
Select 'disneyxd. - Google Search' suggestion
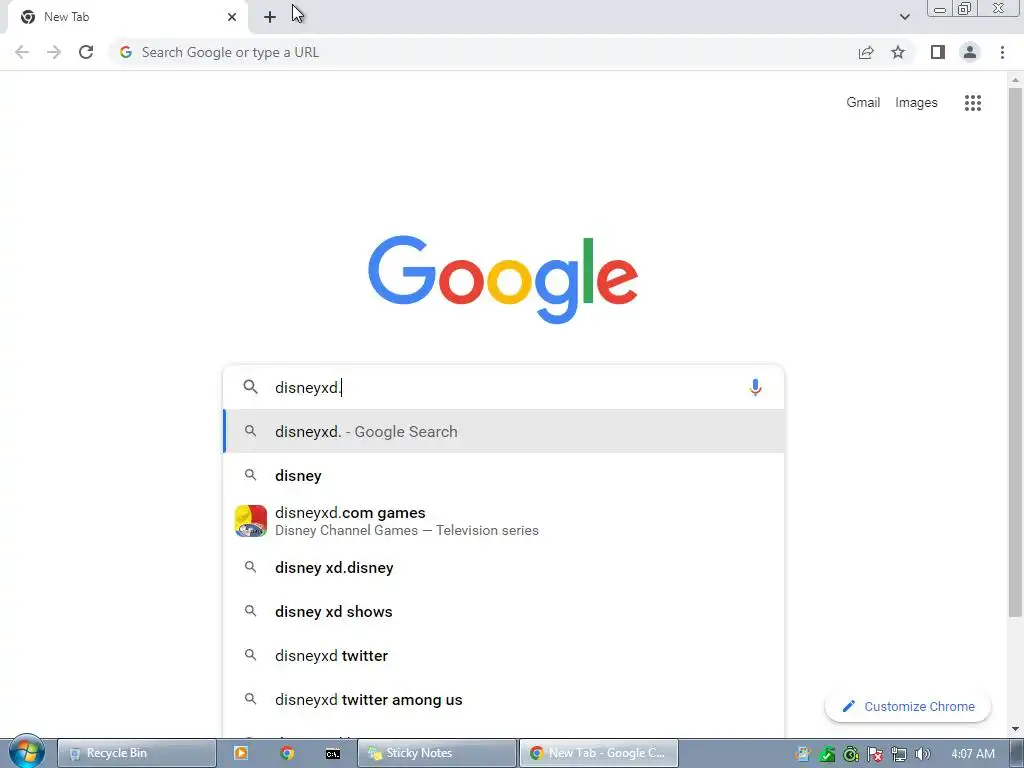504,431
